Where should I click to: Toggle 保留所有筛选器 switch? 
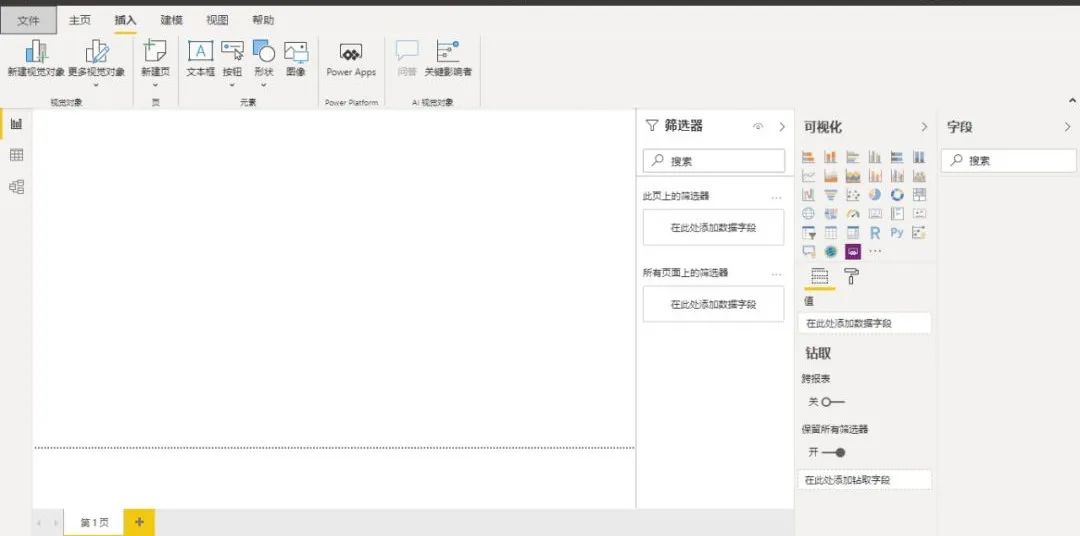coord(833,453)
